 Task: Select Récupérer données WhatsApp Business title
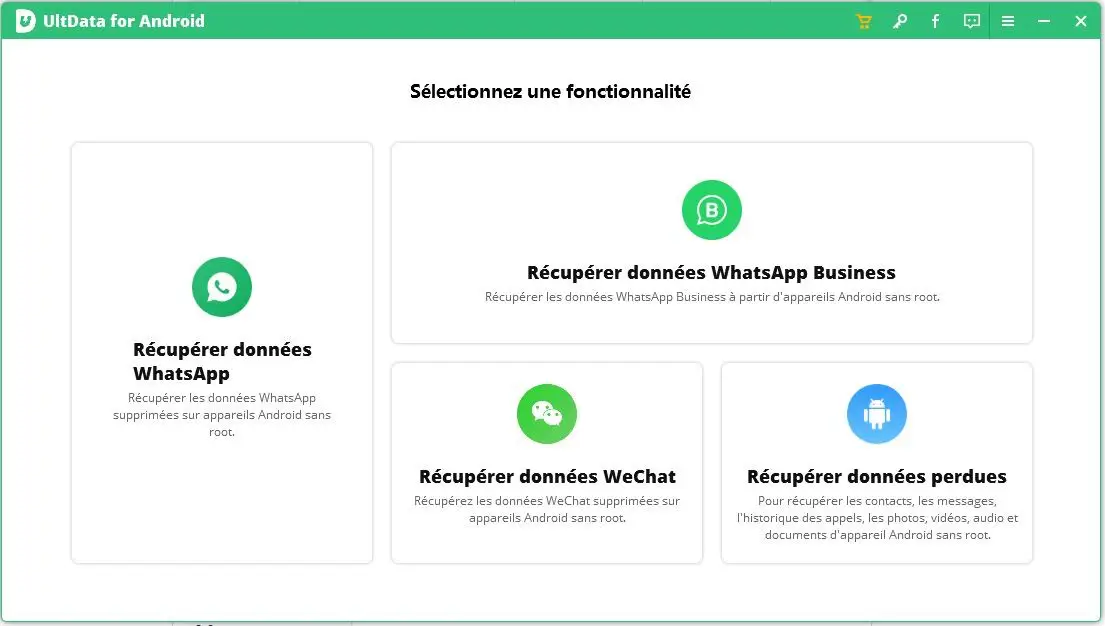coord(712,272)
